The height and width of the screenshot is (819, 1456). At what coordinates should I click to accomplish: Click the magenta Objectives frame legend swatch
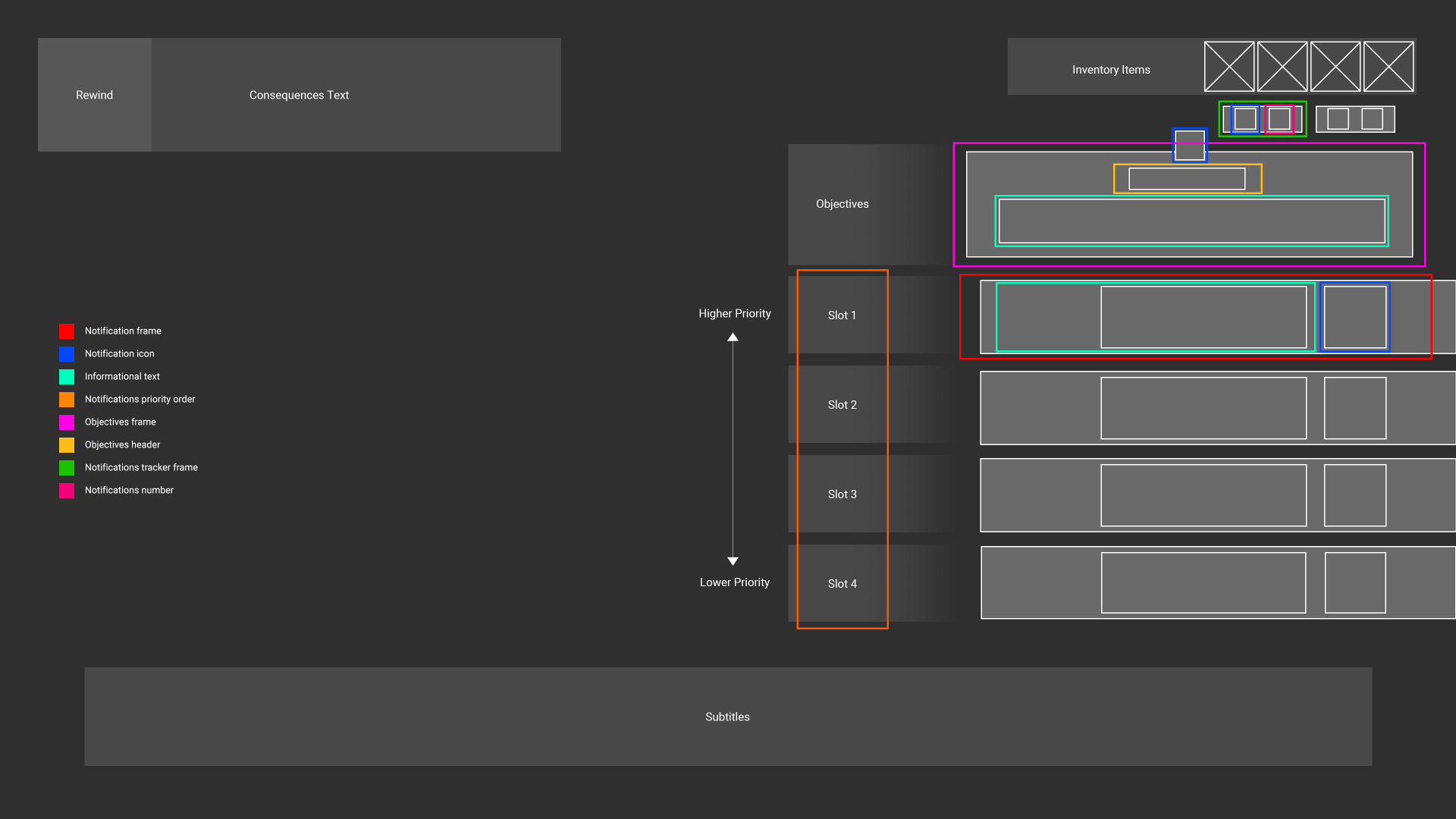pos(67,422)
